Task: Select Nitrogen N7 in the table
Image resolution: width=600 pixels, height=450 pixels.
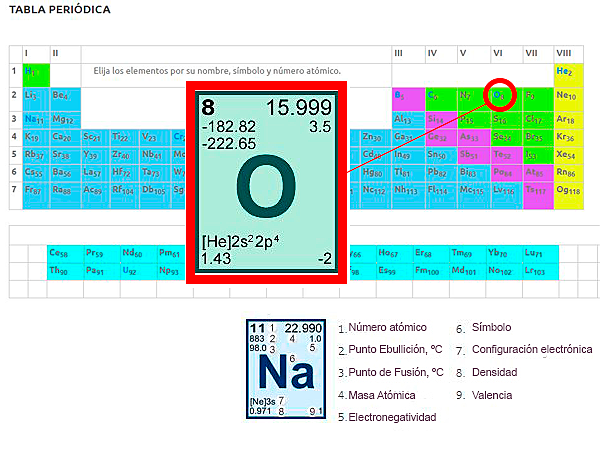Action: coord(474,99)
